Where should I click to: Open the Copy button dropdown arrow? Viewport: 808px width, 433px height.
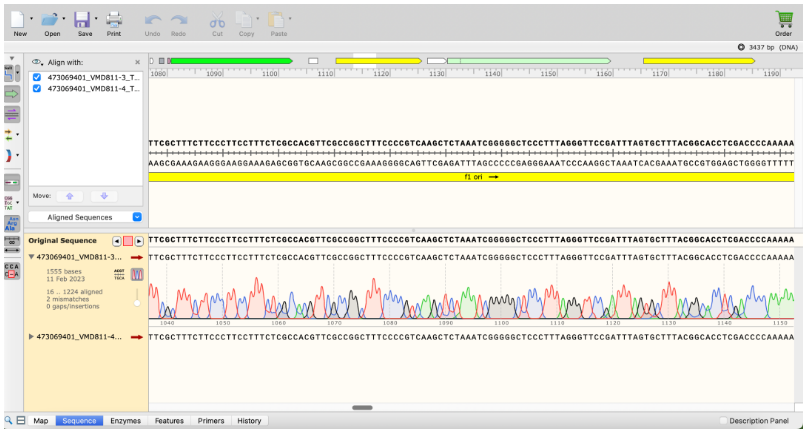257,19
